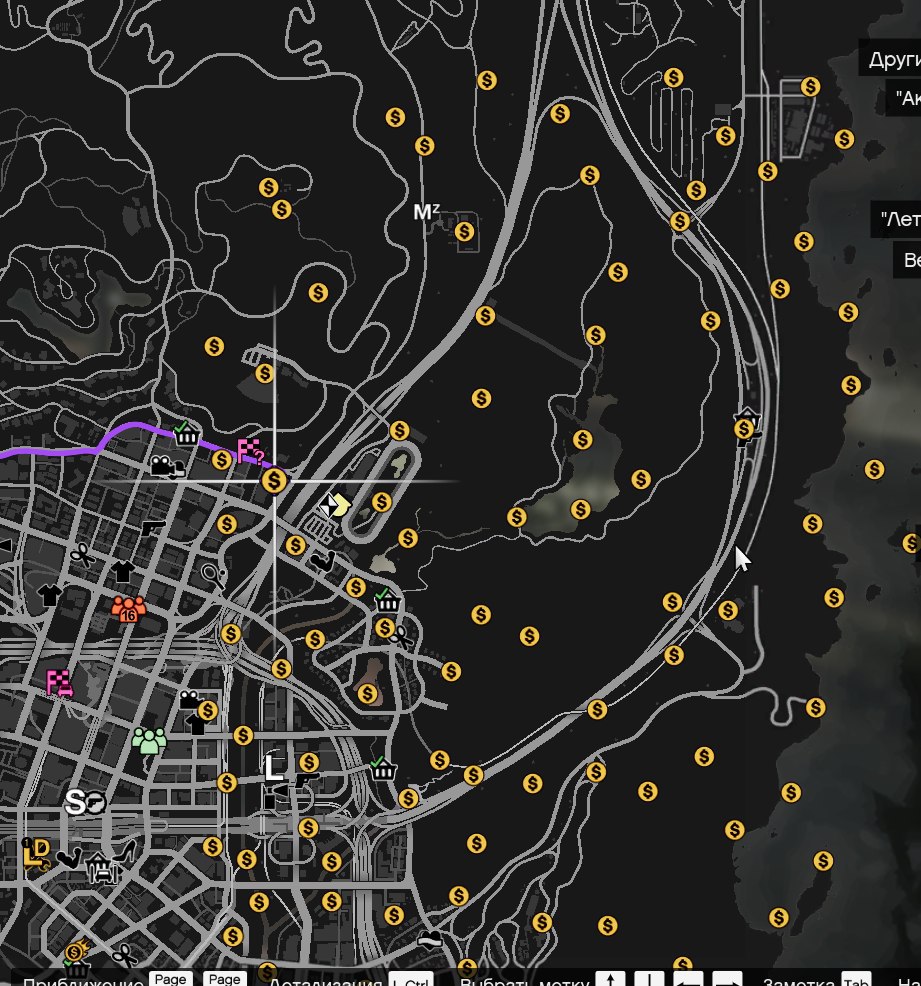Viewport: 921px width, 986px height.
Task: Select the dollar marker inside the racetrack oval
Action: pyautogui.click(x=382, y=502)
